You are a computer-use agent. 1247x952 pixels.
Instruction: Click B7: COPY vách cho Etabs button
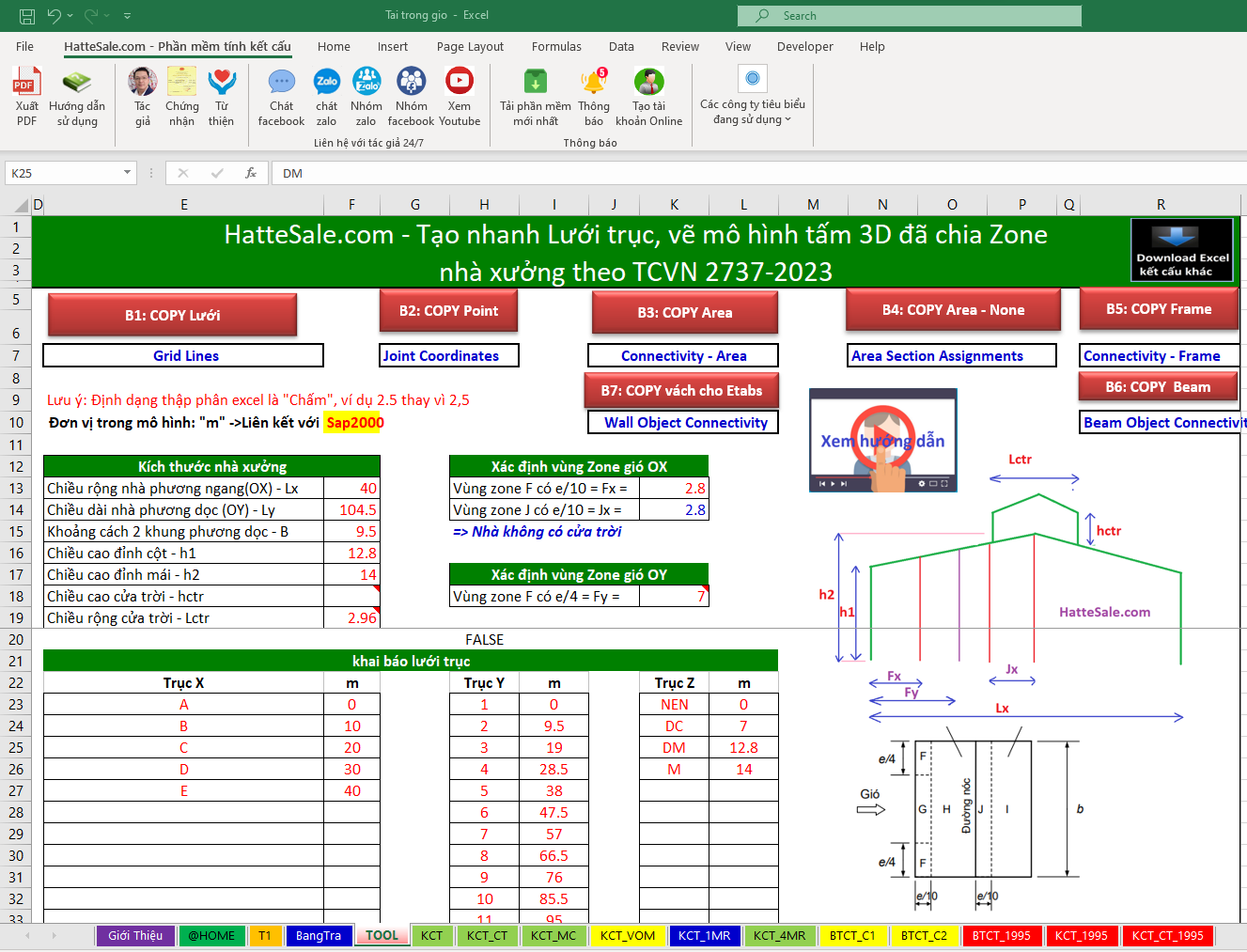[682, 390]
